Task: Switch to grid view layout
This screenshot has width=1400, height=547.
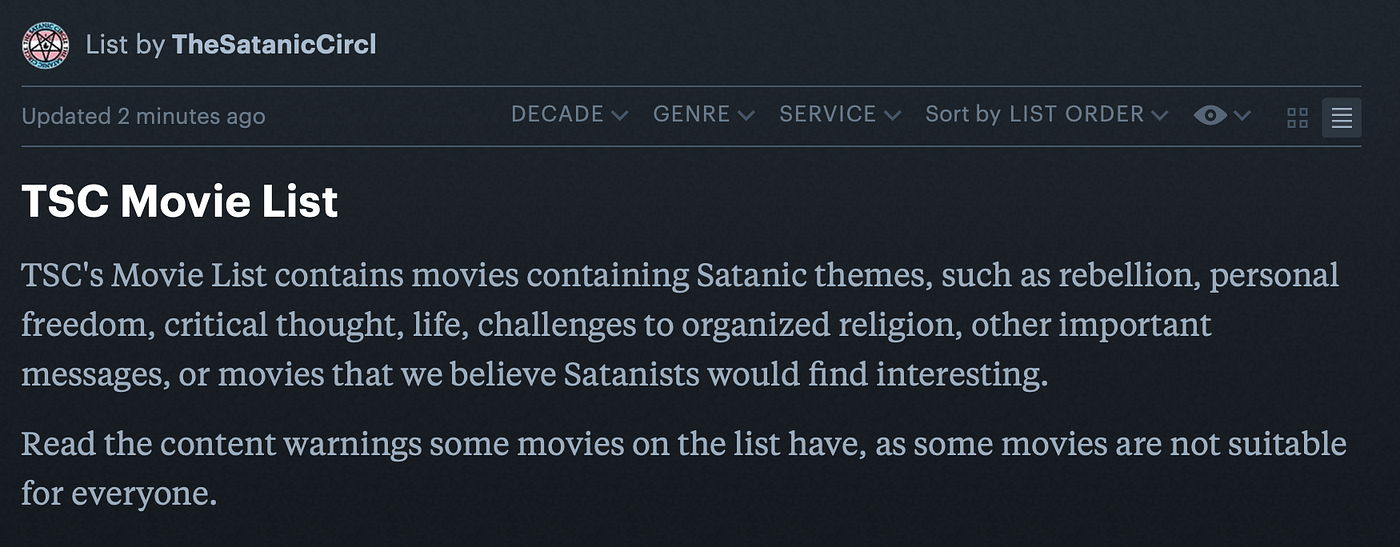Action: pyautogui.click(x=1297, y=118)
